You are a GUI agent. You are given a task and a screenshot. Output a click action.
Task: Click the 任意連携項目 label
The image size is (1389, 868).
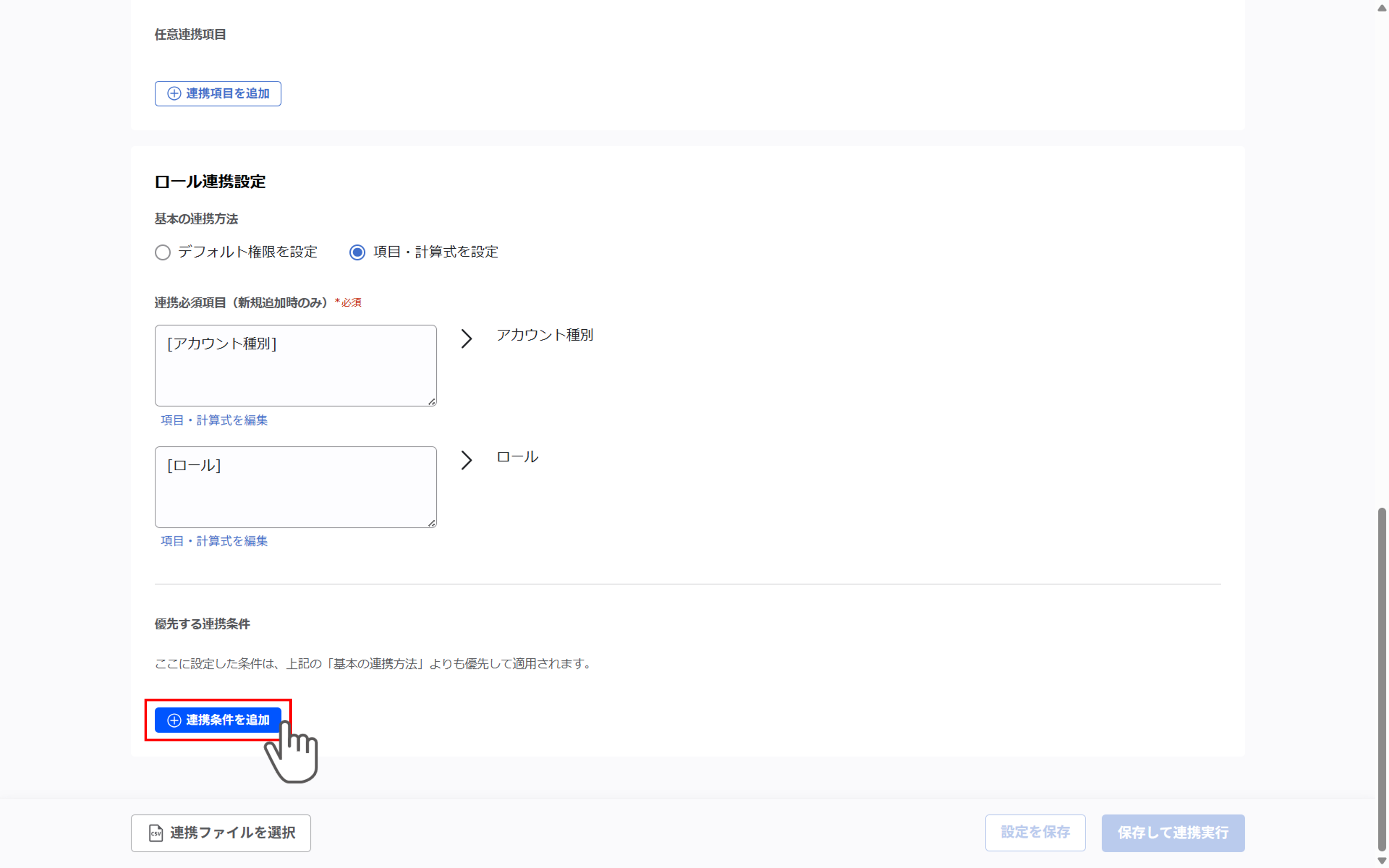coord(190,34)
